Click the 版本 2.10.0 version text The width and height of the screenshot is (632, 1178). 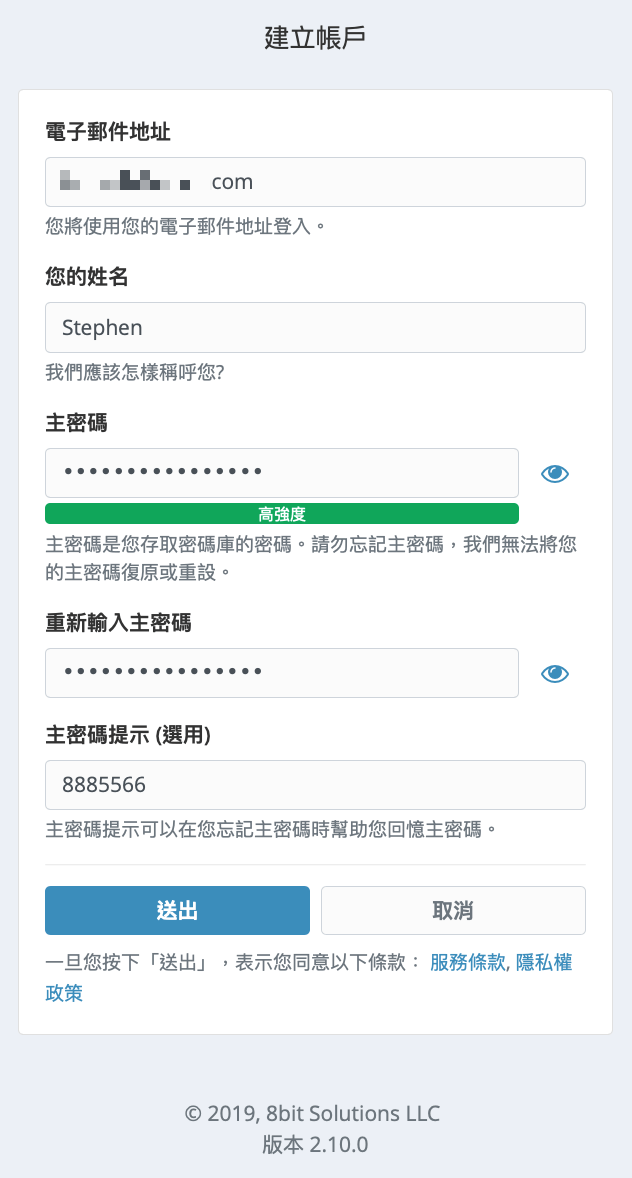[315, 1144]
